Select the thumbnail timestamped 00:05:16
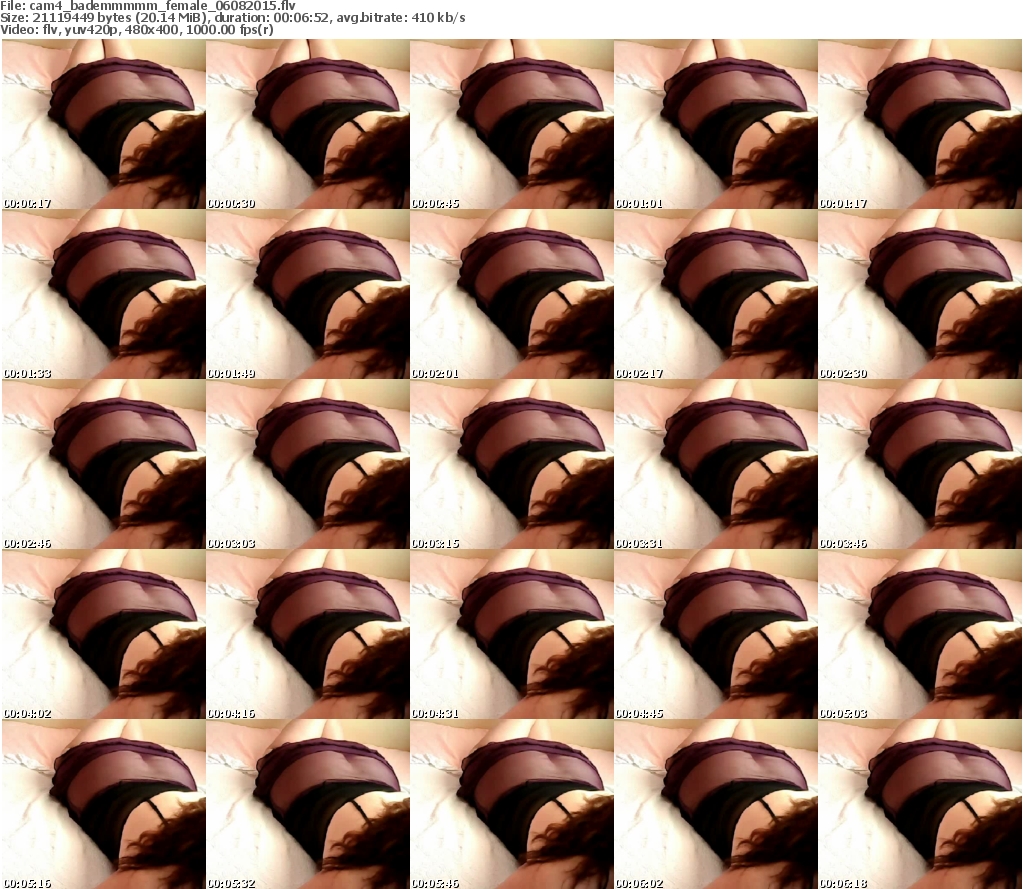The image size is (1024, 889). pos(104,804)
